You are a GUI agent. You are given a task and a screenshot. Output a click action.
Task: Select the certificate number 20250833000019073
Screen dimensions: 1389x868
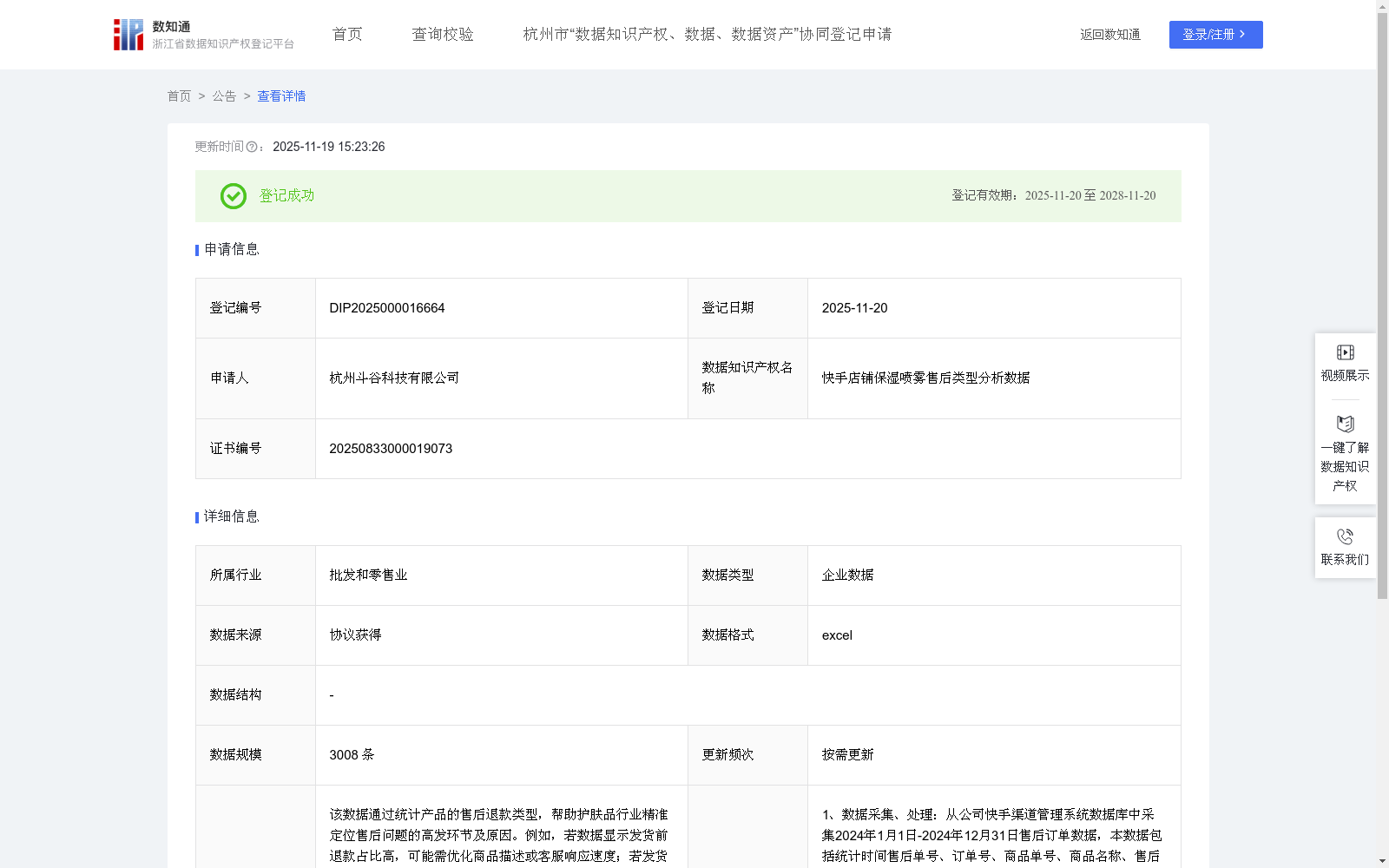point(390,449)
